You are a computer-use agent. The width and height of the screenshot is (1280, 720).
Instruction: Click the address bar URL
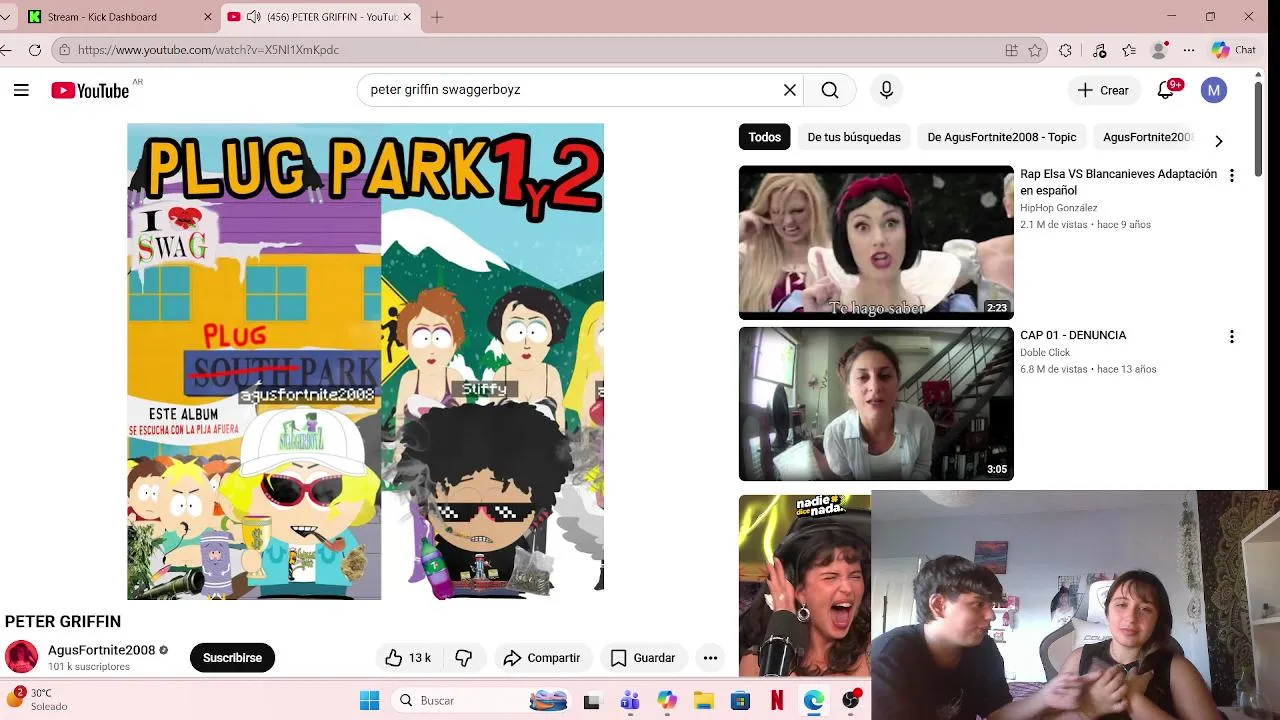click(x=209, y=50)
